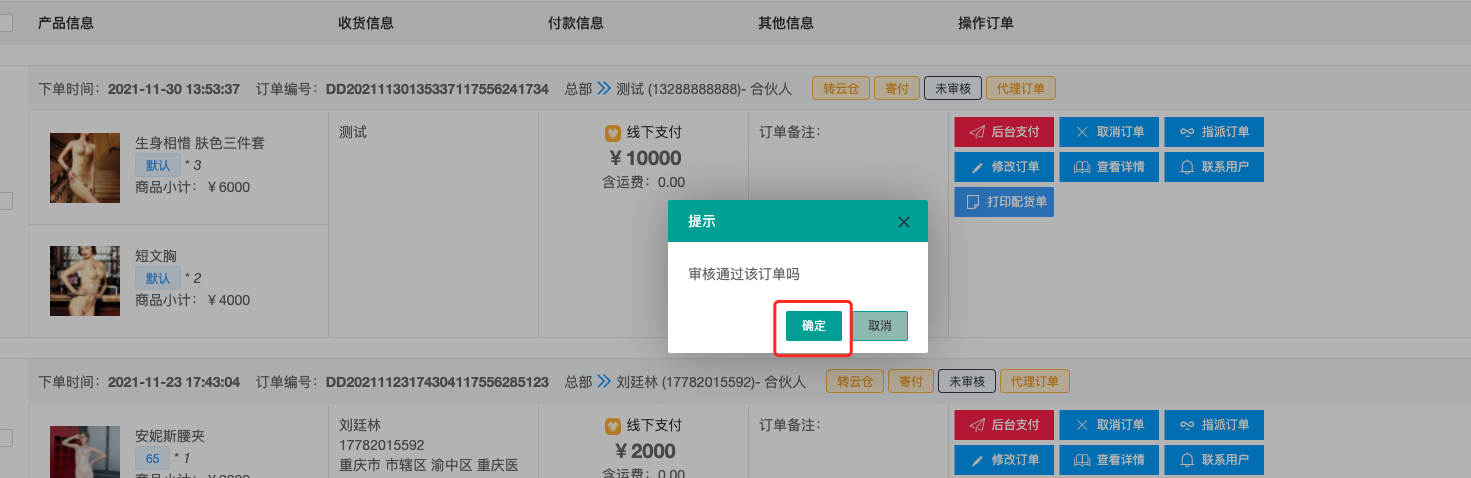Click 打印配货单 button
This screenshot has height=478, width=1471.
1004,202
